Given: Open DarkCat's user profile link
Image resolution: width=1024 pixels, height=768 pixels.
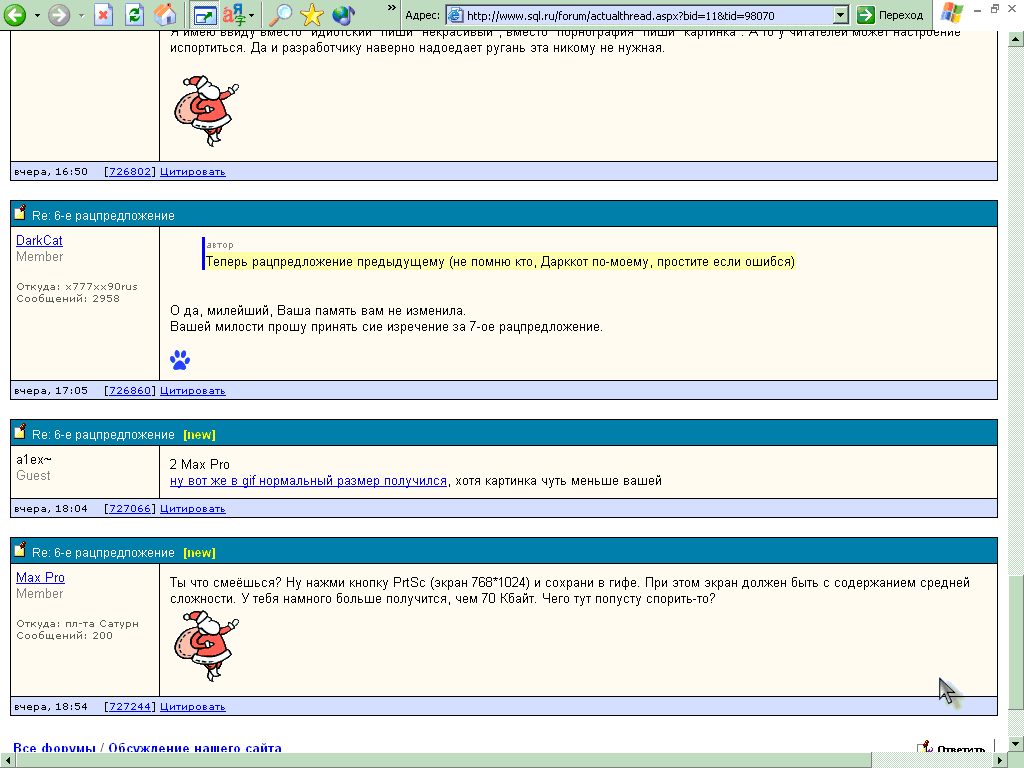Looking at the screenshot, I should tap(39, 241).
